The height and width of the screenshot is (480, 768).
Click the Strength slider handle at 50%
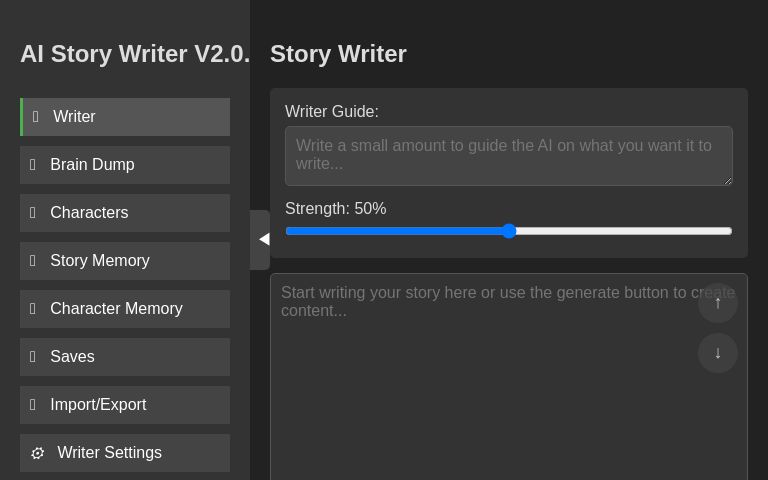509,231
